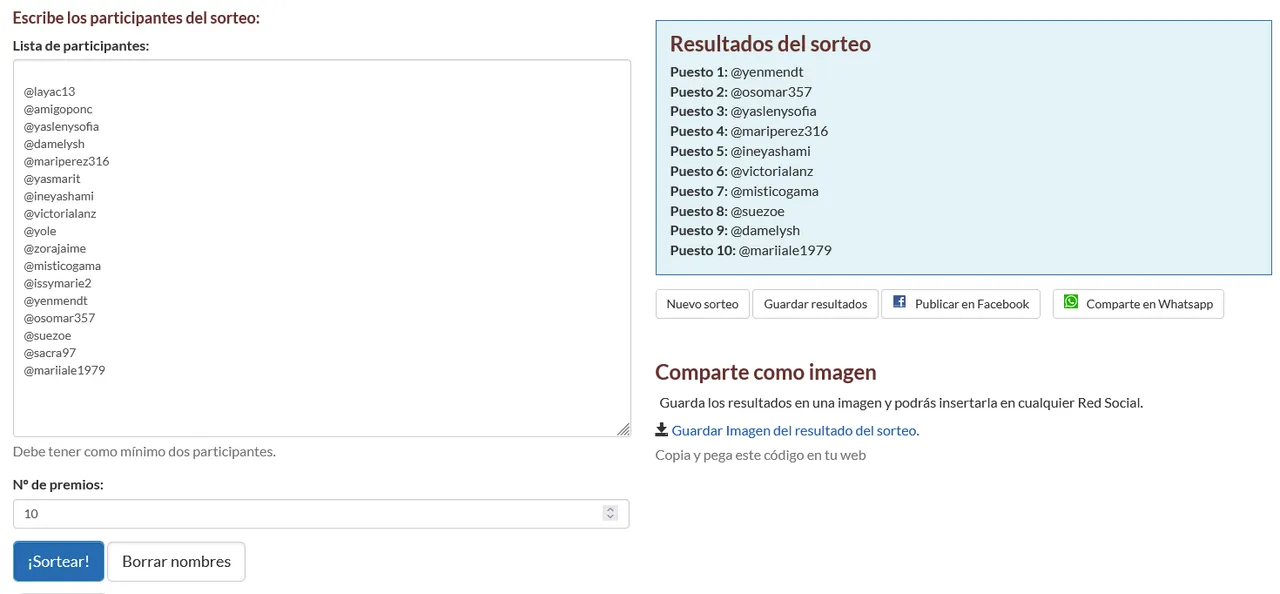Click Comparte en Whatsapp button

coord(1138,304)
